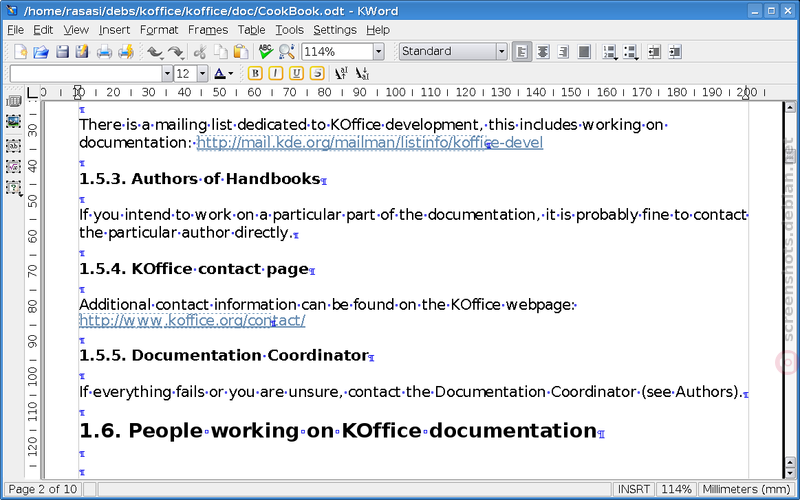Open the Standard paragraph style dropdown
This screenshot has height=500, width=800.
click(x=501, y=52)
